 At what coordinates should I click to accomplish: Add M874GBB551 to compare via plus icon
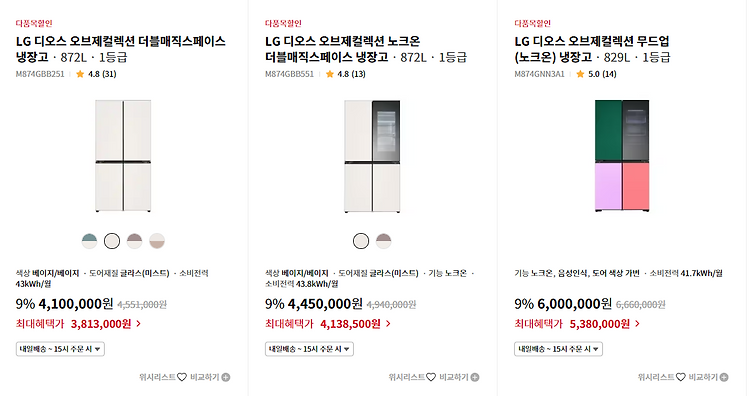click(x=475, y=377)
